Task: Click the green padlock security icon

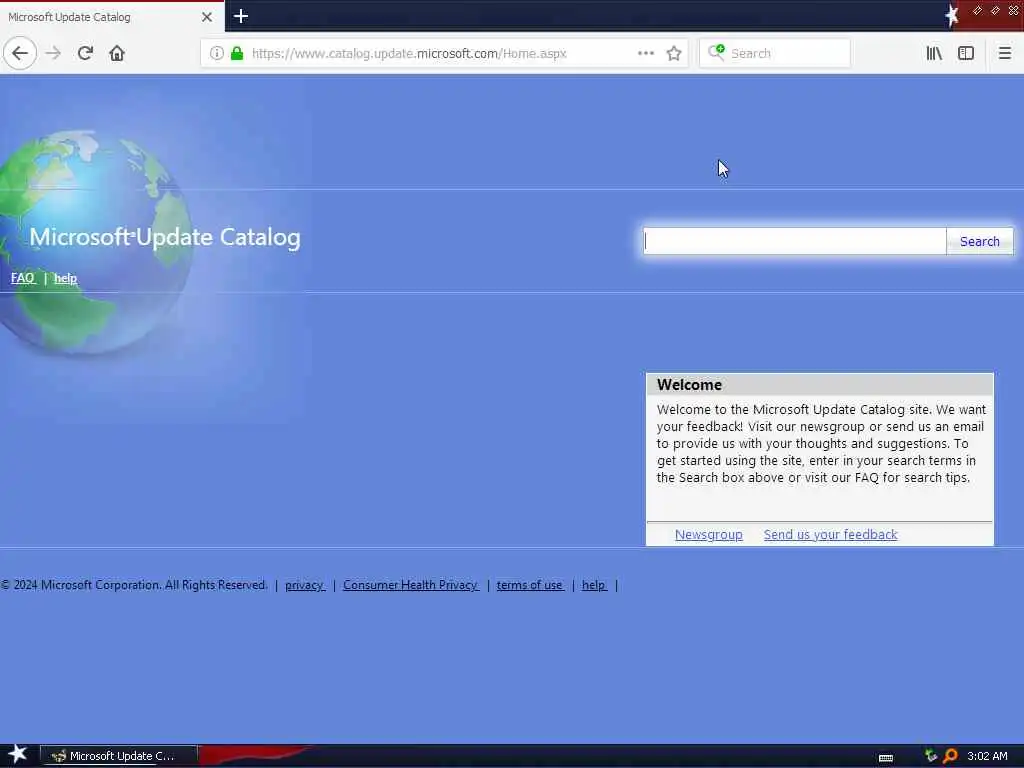Action: [237, 54]
